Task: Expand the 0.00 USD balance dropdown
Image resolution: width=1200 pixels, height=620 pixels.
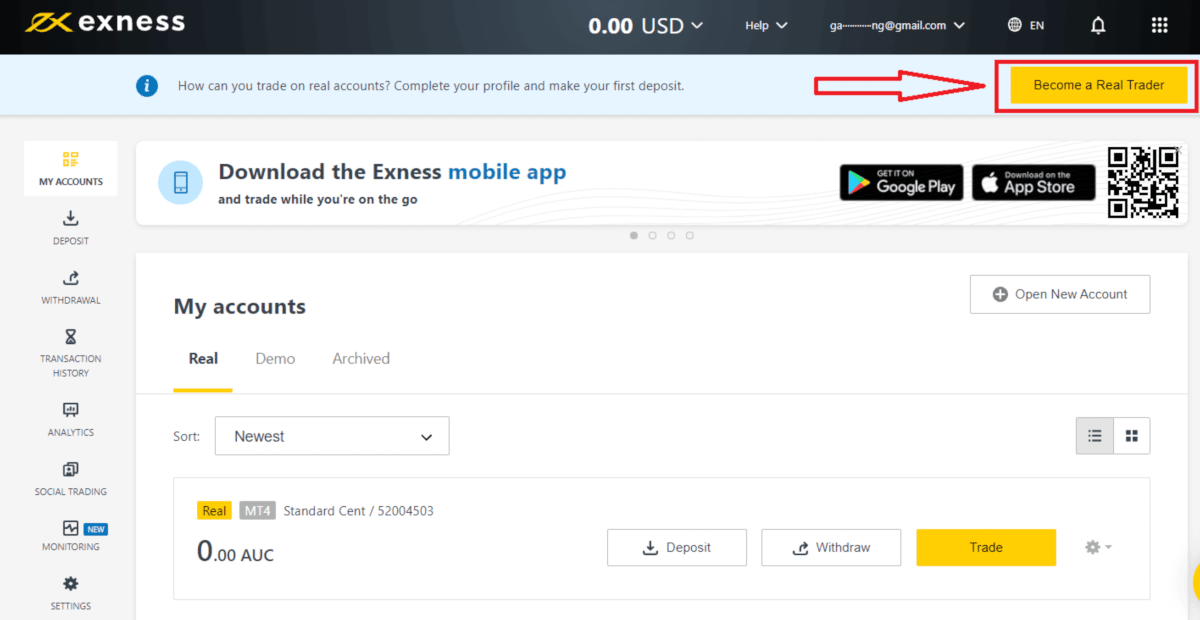Action: click(x=646, y=26)
